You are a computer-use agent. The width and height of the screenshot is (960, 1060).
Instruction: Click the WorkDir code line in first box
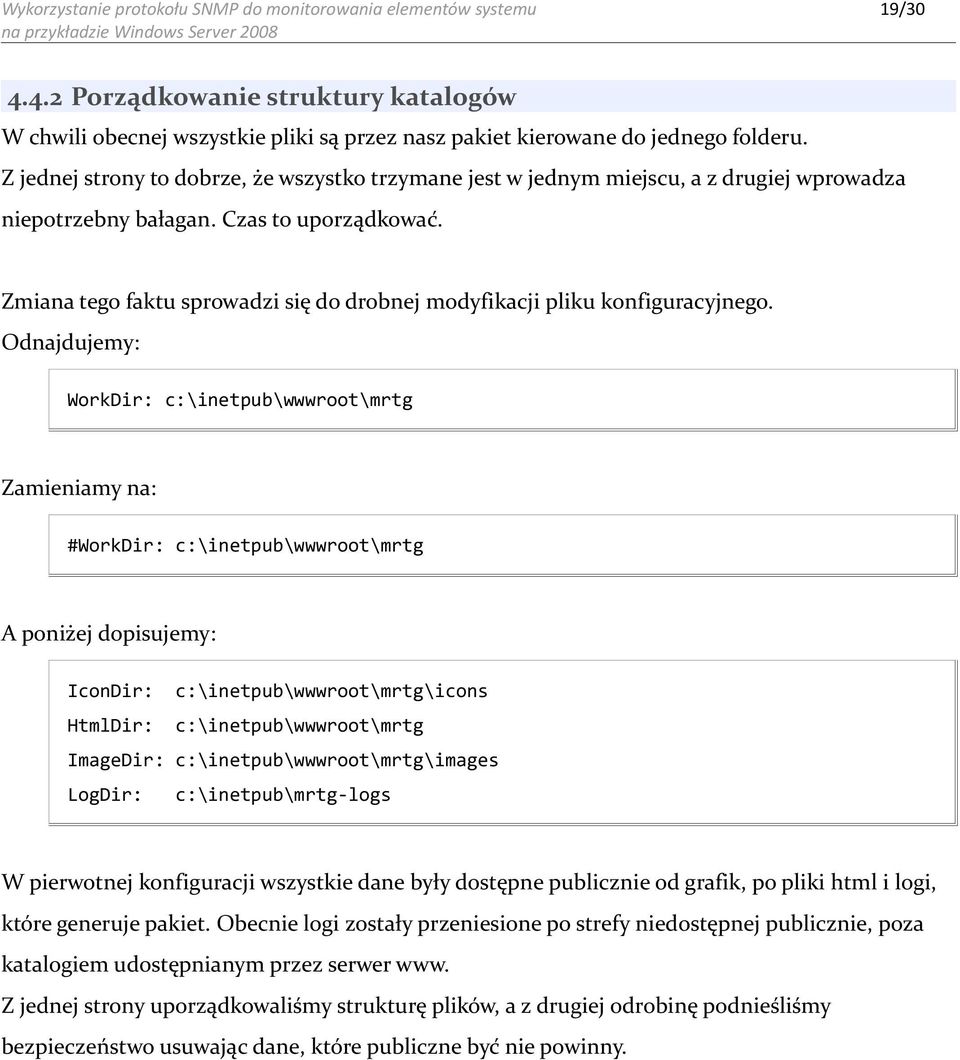(x=239, y=400)
